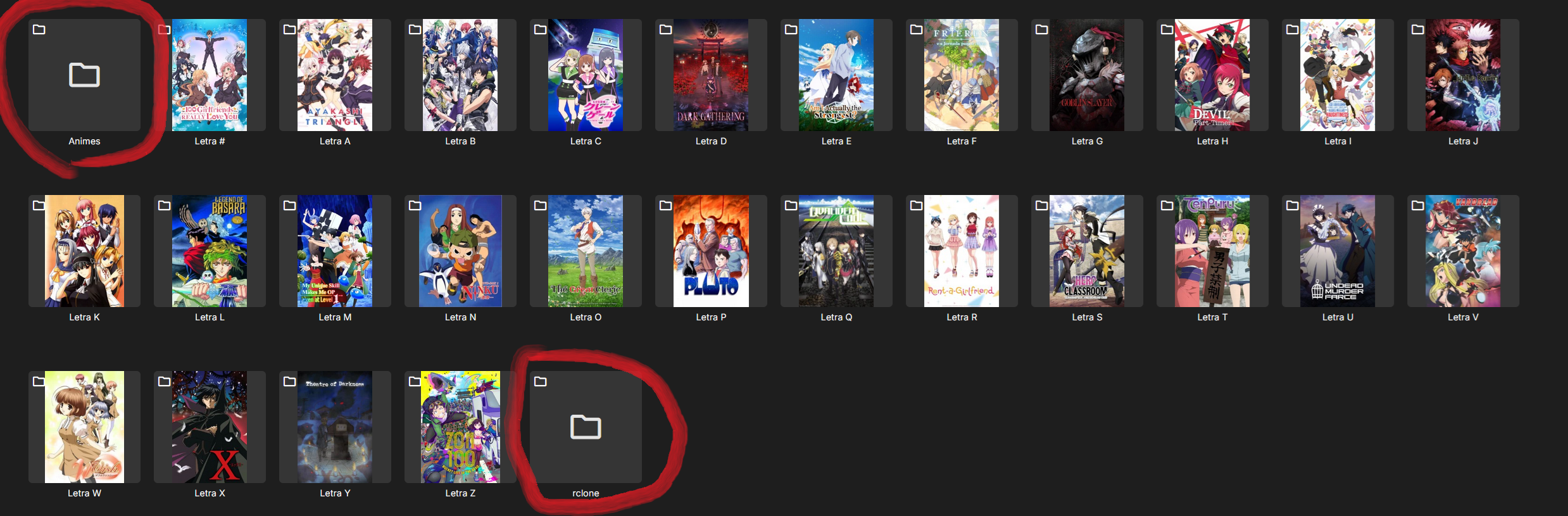The width and height of the screenshot is (1568, 516).
Task: Click the folder badge on Letra N card
Action: point(415,205)
